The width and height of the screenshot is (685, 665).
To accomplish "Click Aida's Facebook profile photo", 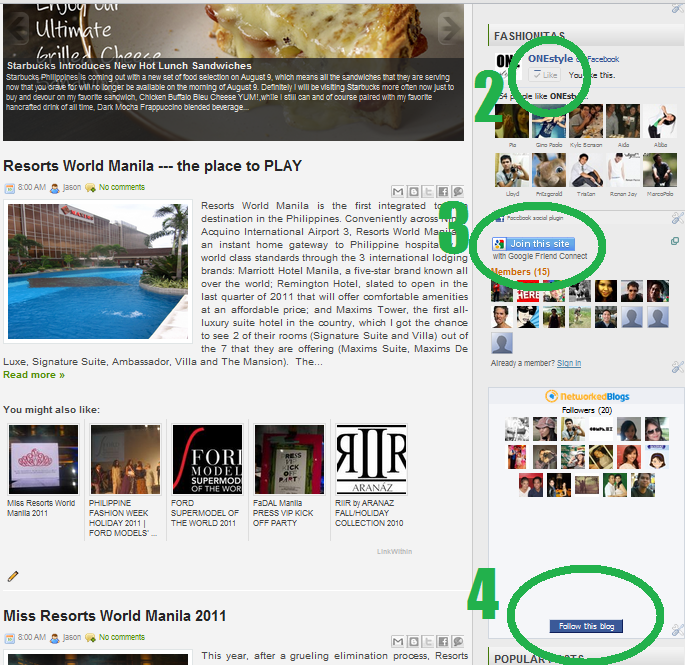I will coord(623,121).
